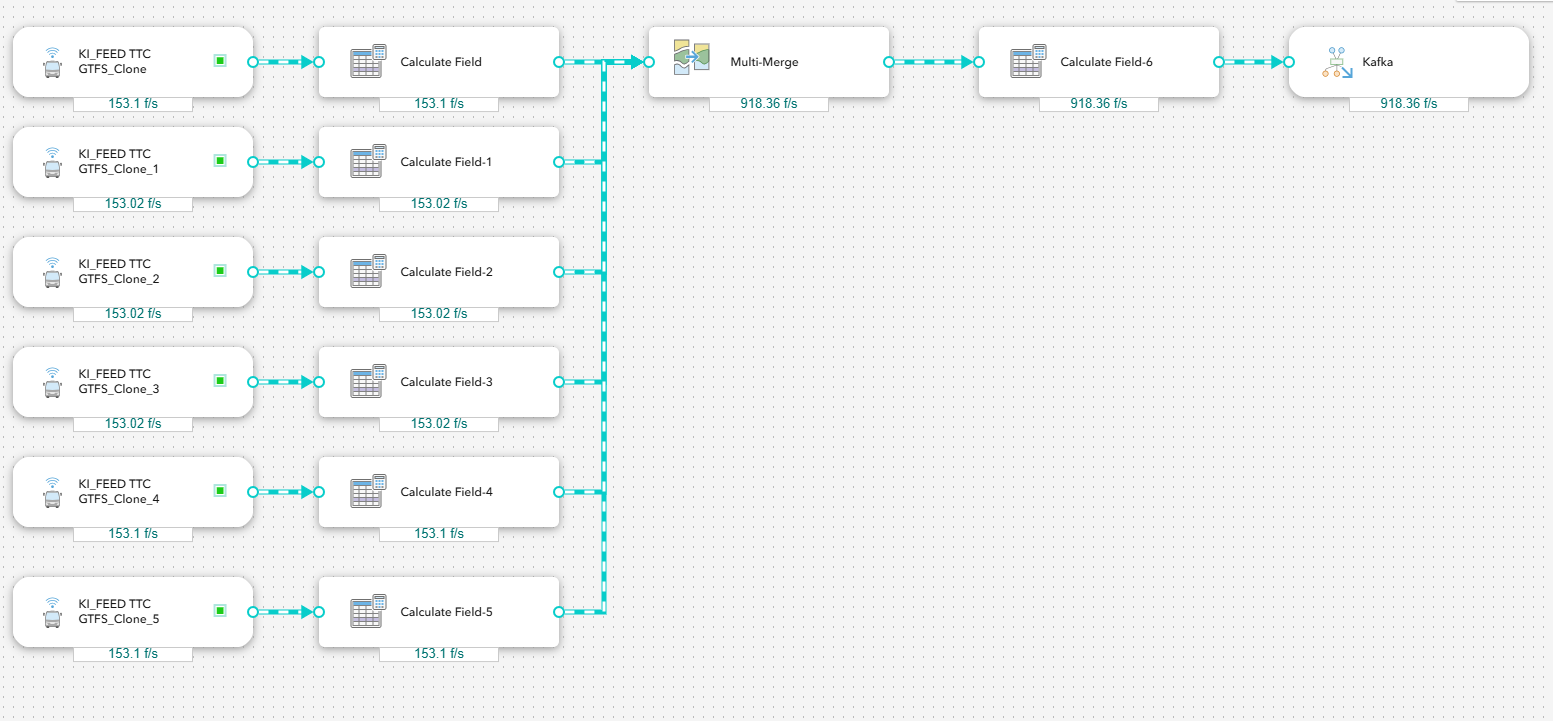Click the input port of Calculate Field-6
1553x721 pixels.
point(979,61)
